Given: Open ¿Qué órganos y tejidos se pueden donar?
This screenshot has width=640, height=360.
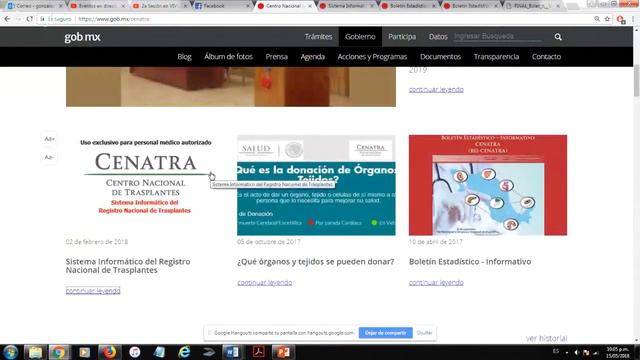Looking at the screenshot, I should pyautogui.click(x=316, y=262).
